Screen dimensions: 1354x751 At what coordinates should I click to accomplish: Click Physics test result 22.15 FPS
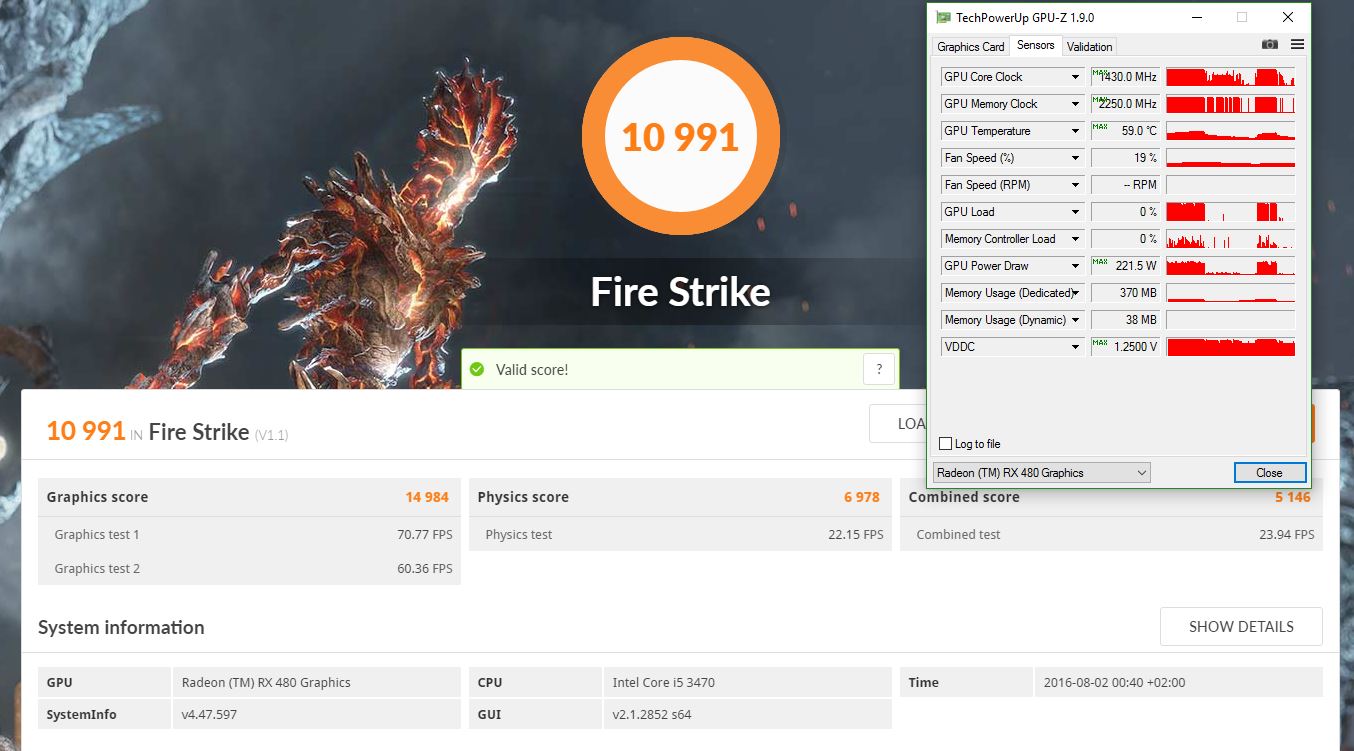[856, 535]
